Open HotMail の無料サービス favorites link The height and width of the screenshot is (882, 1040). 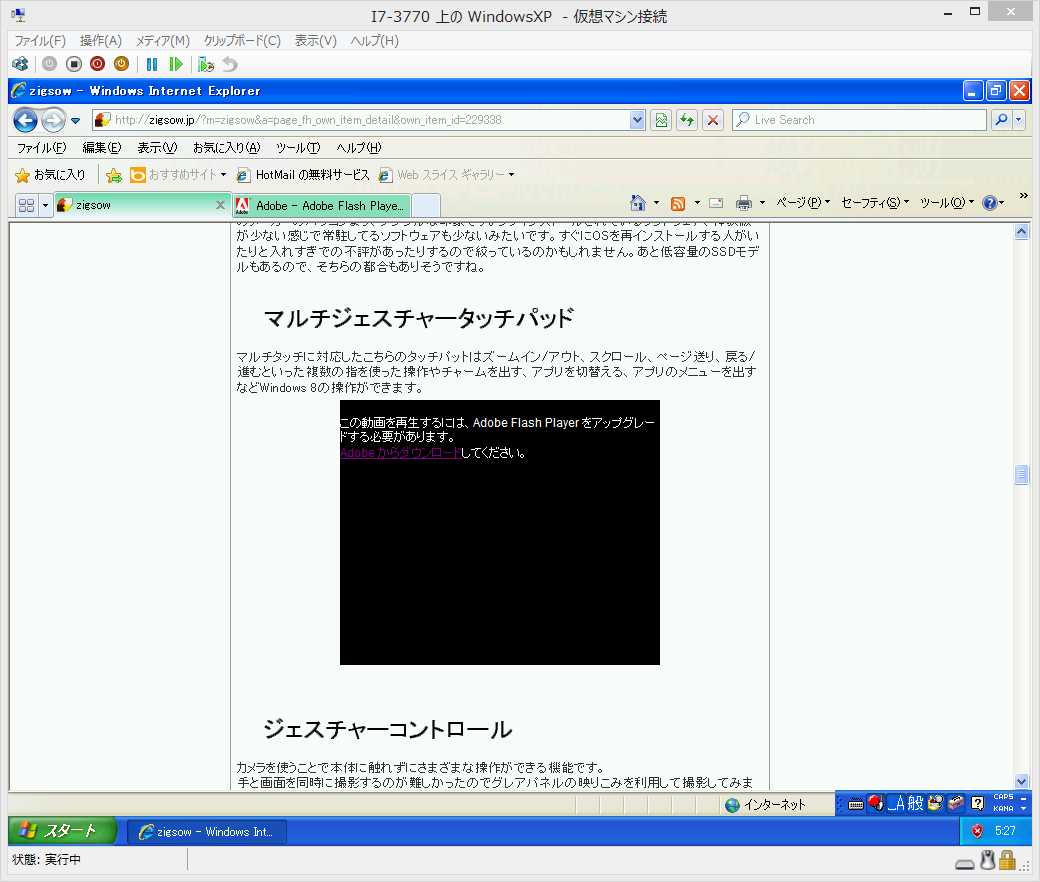tap(311, 175)
